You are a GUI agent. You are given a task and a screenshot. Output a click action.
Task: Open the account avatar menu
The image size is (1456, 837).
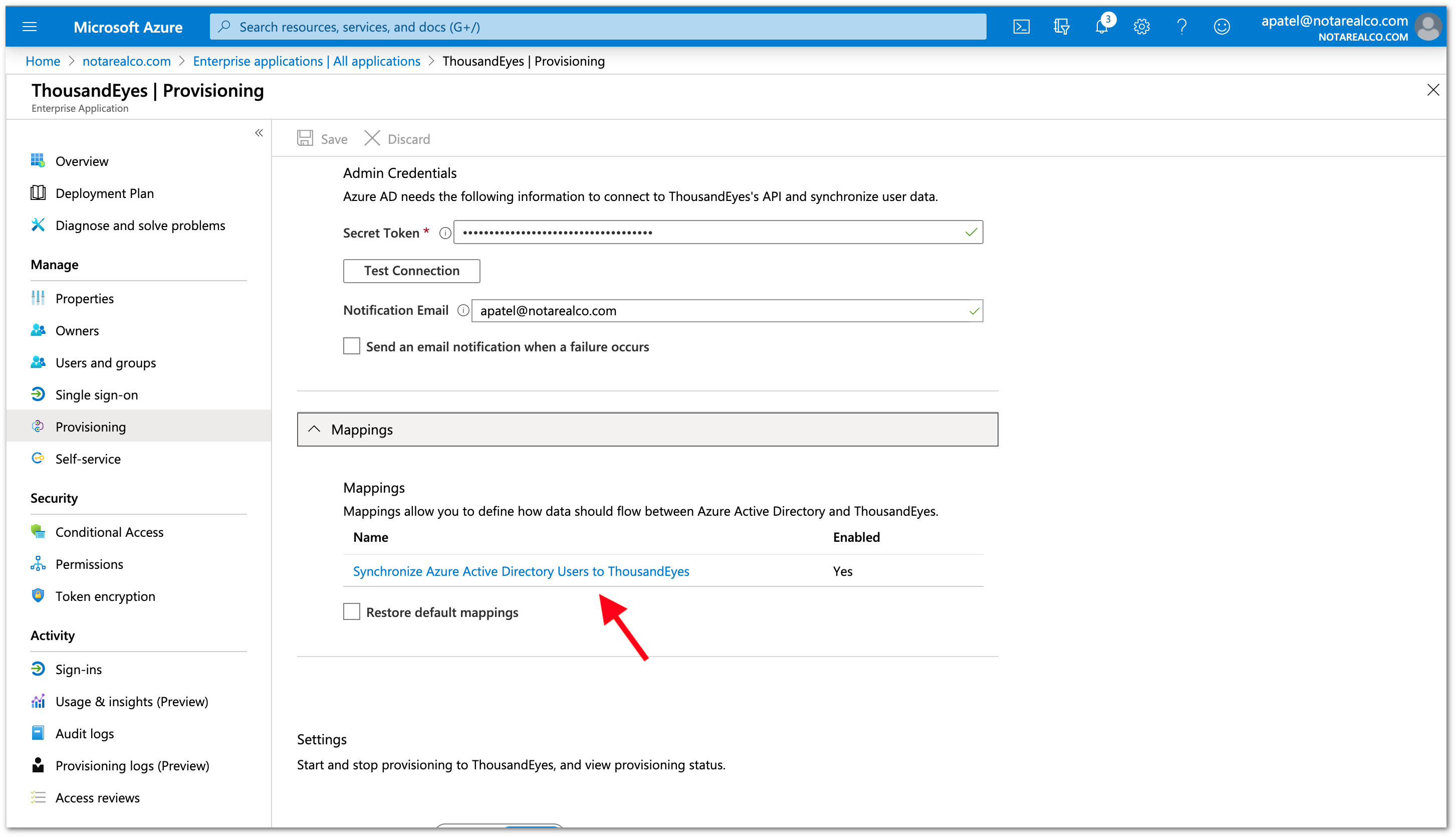coord(1427,27)
